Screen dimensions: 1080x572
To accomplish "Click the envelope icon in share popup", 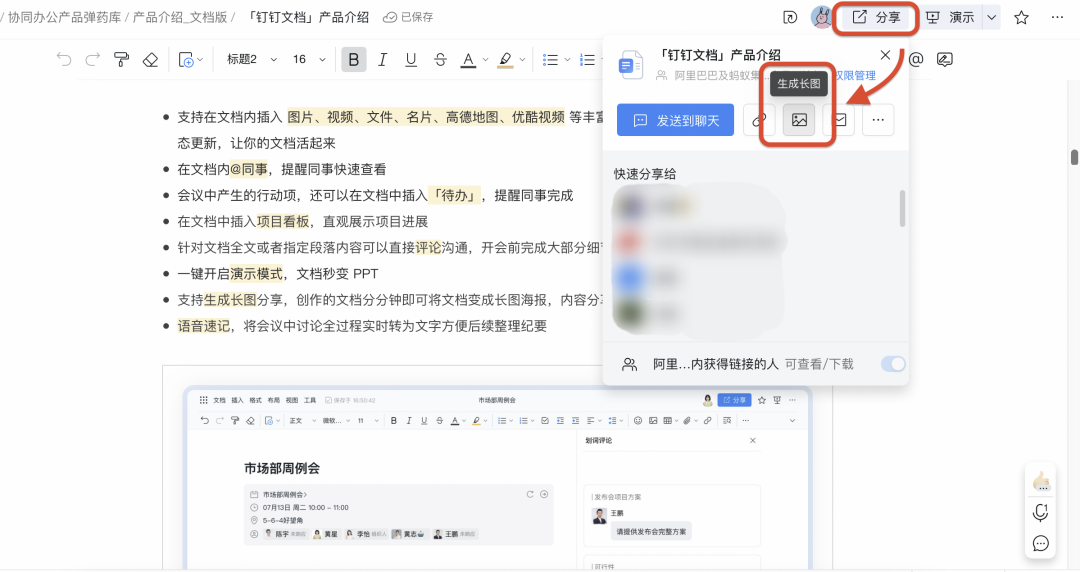I will pos(839,120).
